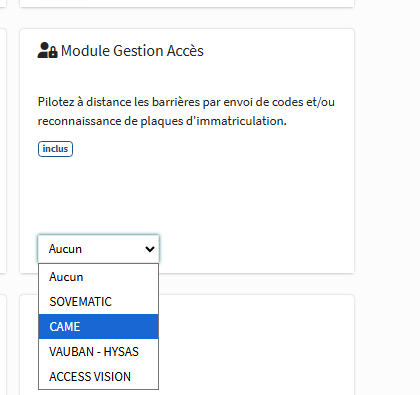The width and height of the screenshot is (420, 395).
Task: Click the inclus badge
Action: coord(55,149)
